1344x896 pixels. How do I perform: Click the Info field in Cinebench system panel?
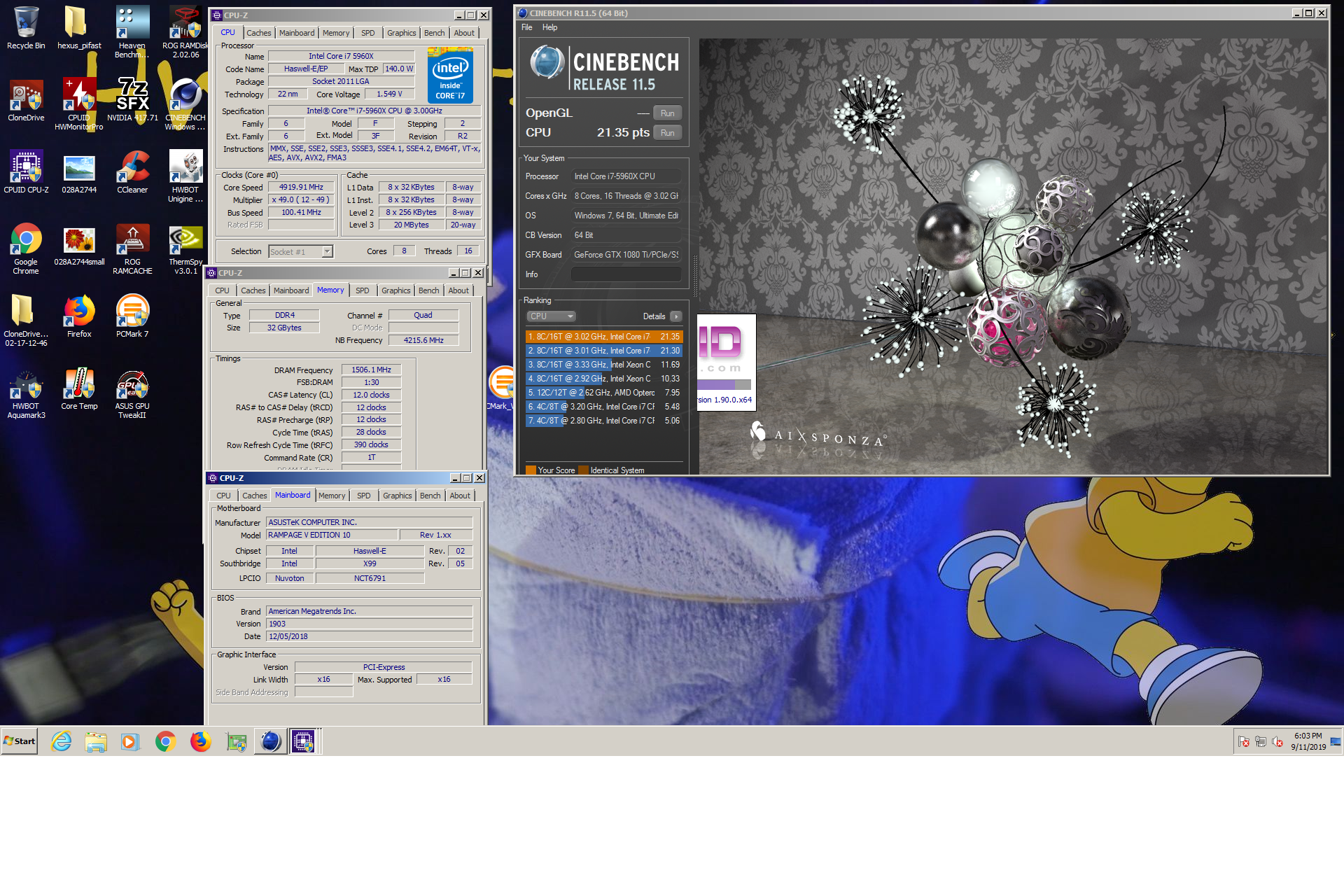626,274
